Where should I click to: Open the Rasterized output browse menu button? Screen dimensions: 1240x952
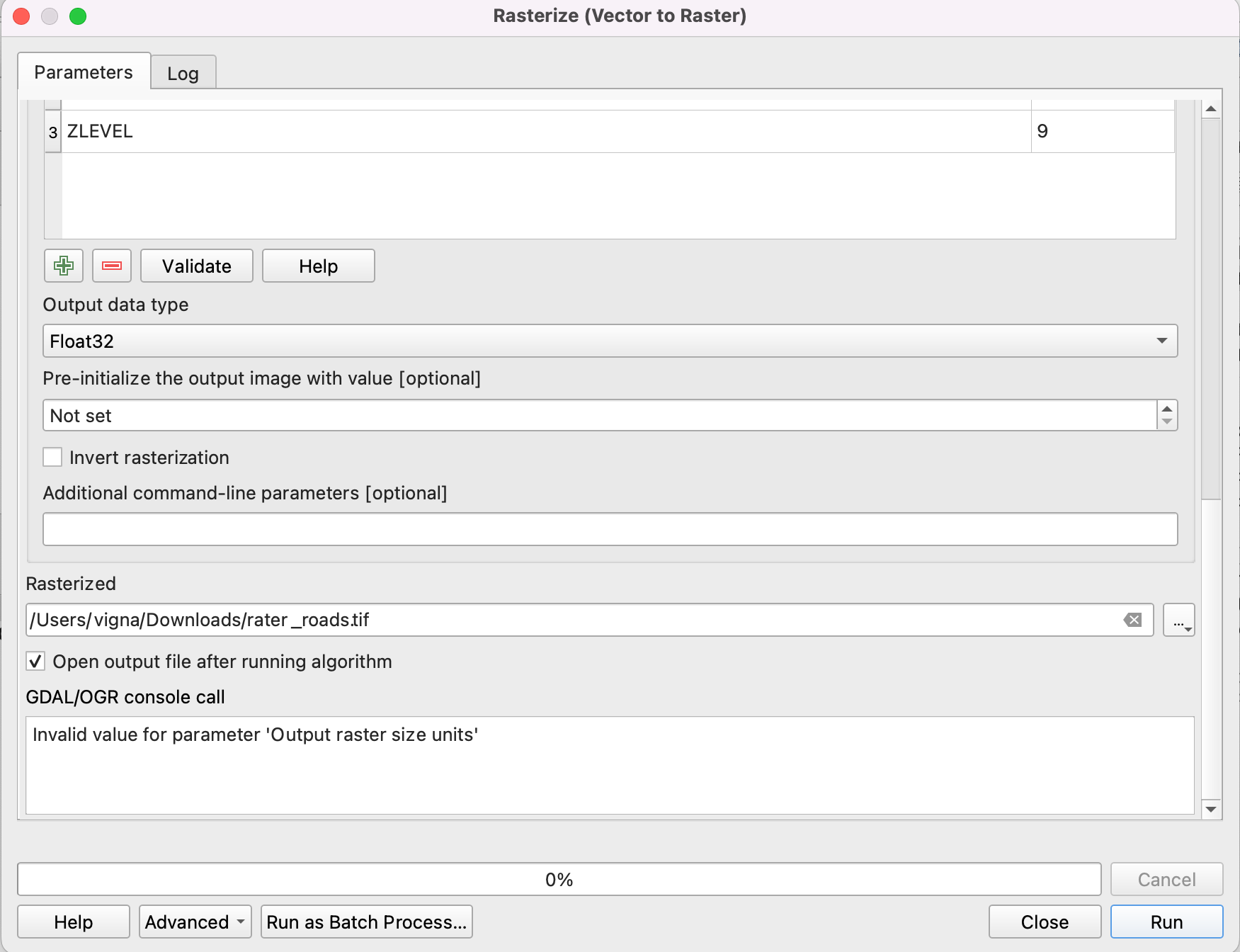[x=1178, y=620]
